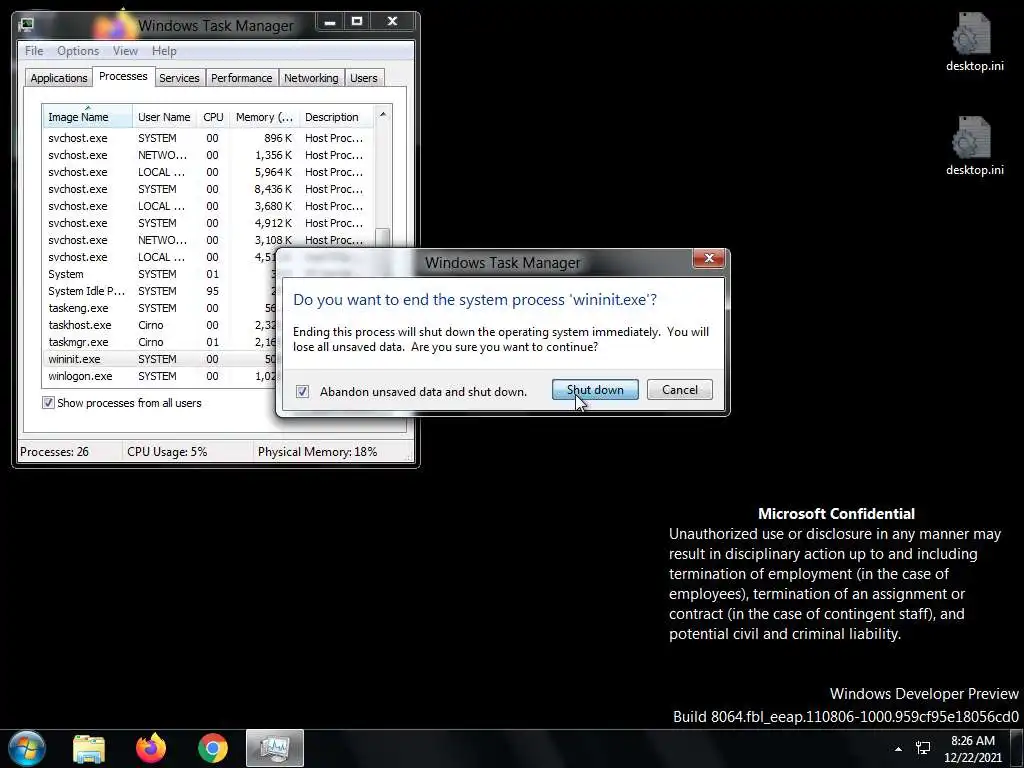Sort by Image Name column
1024x768 pixels.
[x=88, y=117]
